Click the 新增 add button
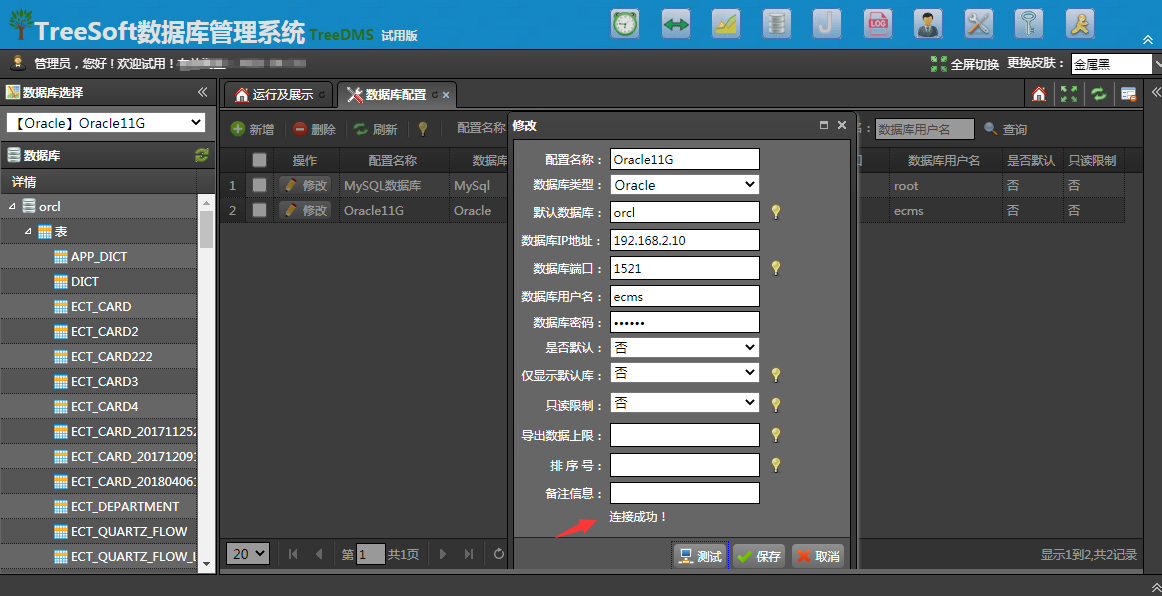 [253, 129]
